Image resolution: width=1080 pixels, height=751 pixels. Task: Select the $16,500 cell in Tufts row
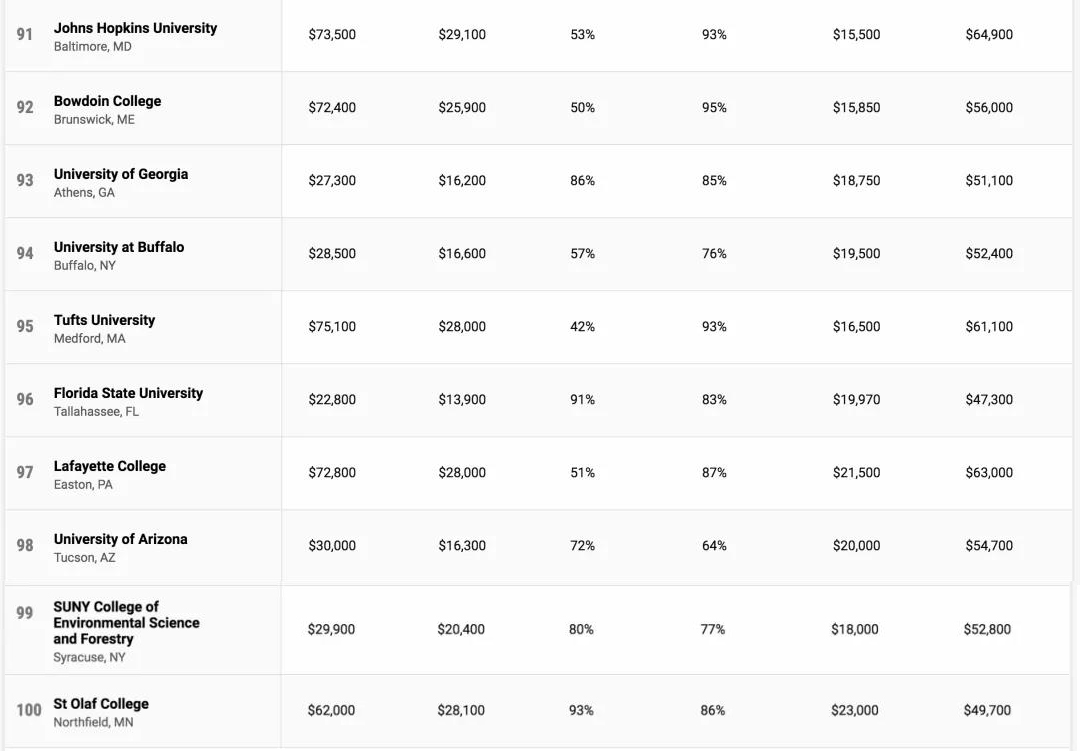(x=857, y=327)
